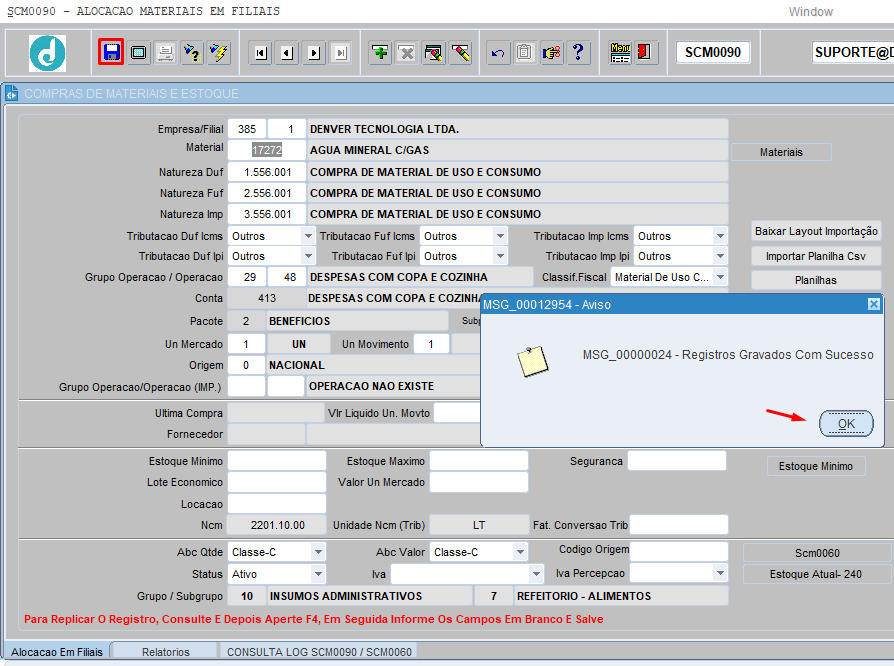Screen dimensions: 894x666
Task: Open the CONSULTA LOG SCM0090 / SCM0060 tab
Action: [319, 652]
